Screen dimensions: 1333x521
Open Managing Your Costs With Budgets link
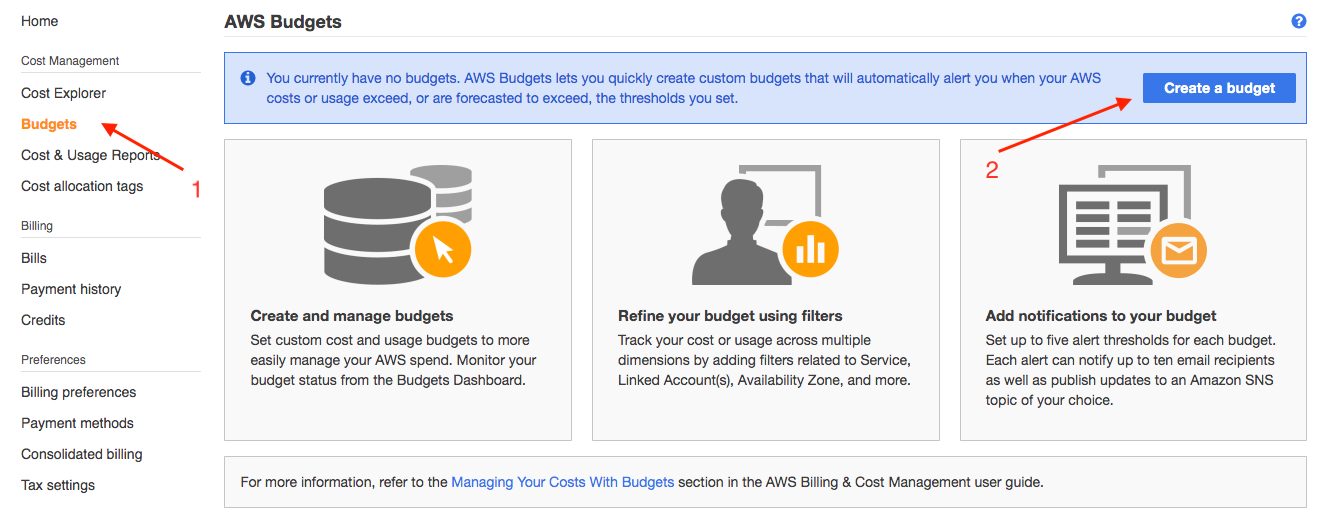click(x=562, y=482)
